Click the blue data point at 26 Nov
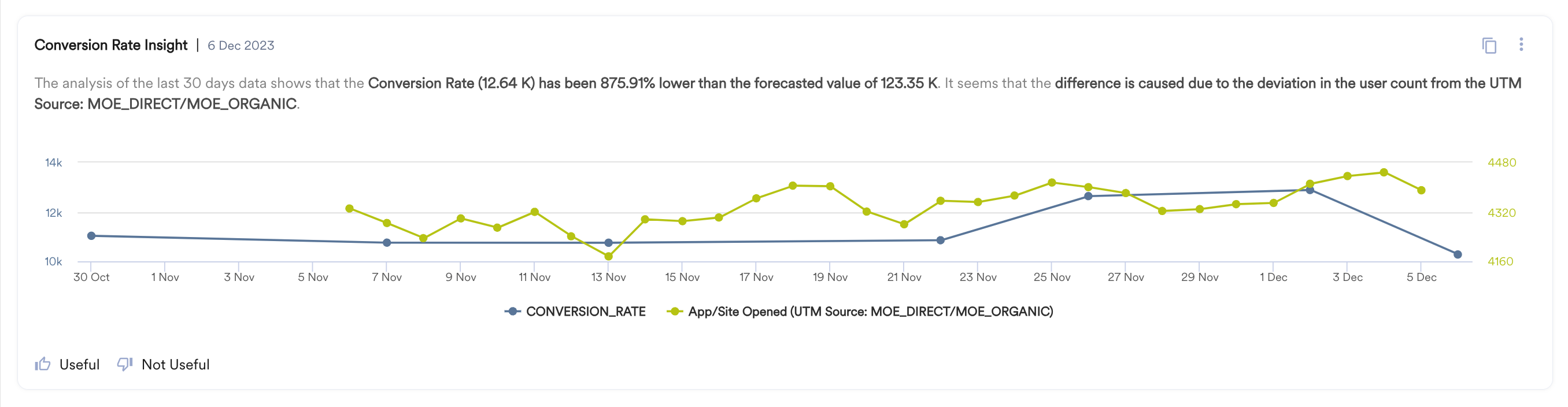Image resolution: width=1568 pixels, height=407 pixels. 1088,196
